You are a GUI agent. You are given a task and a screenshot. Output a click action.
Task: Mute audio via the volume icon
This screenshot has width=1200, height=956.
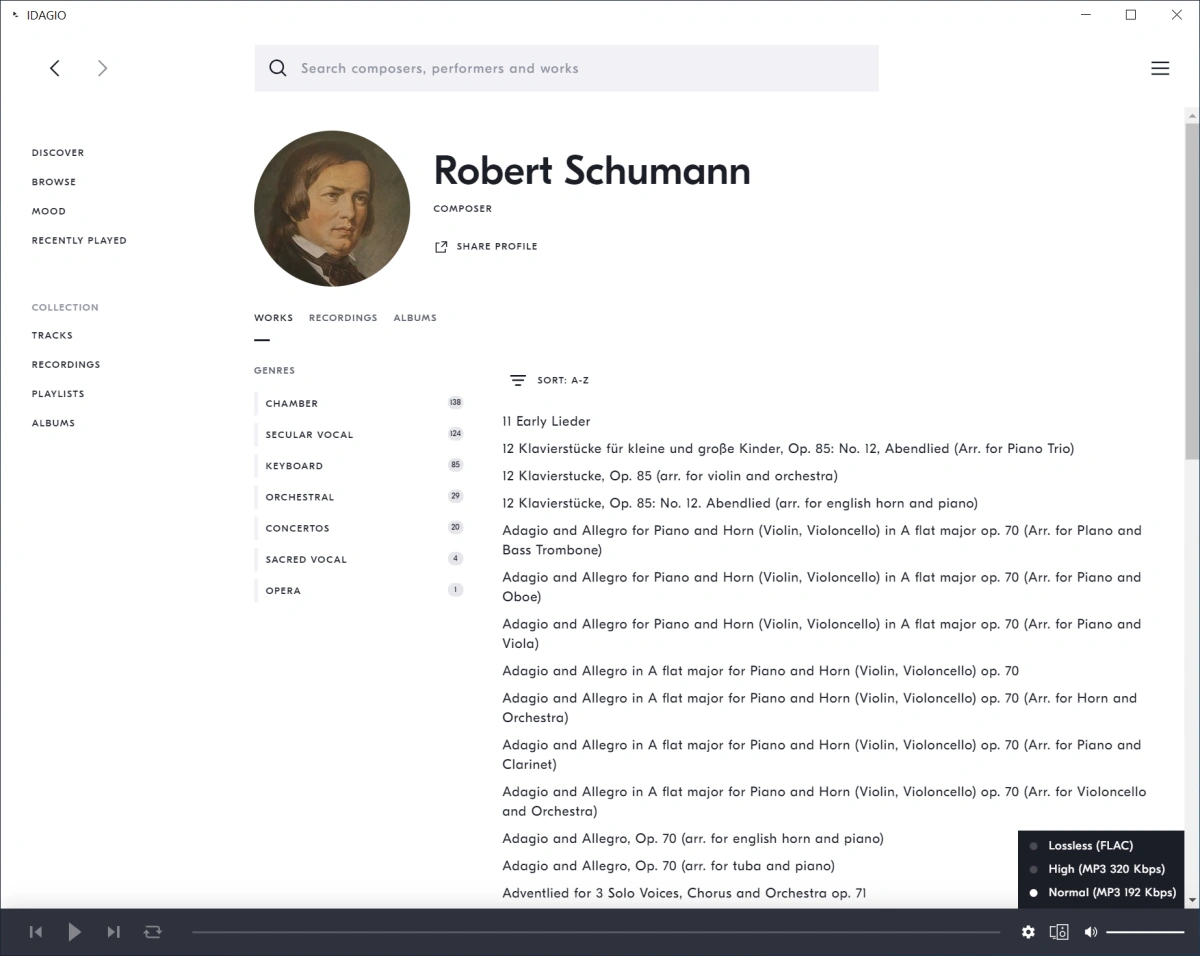tap(1090, 932)
